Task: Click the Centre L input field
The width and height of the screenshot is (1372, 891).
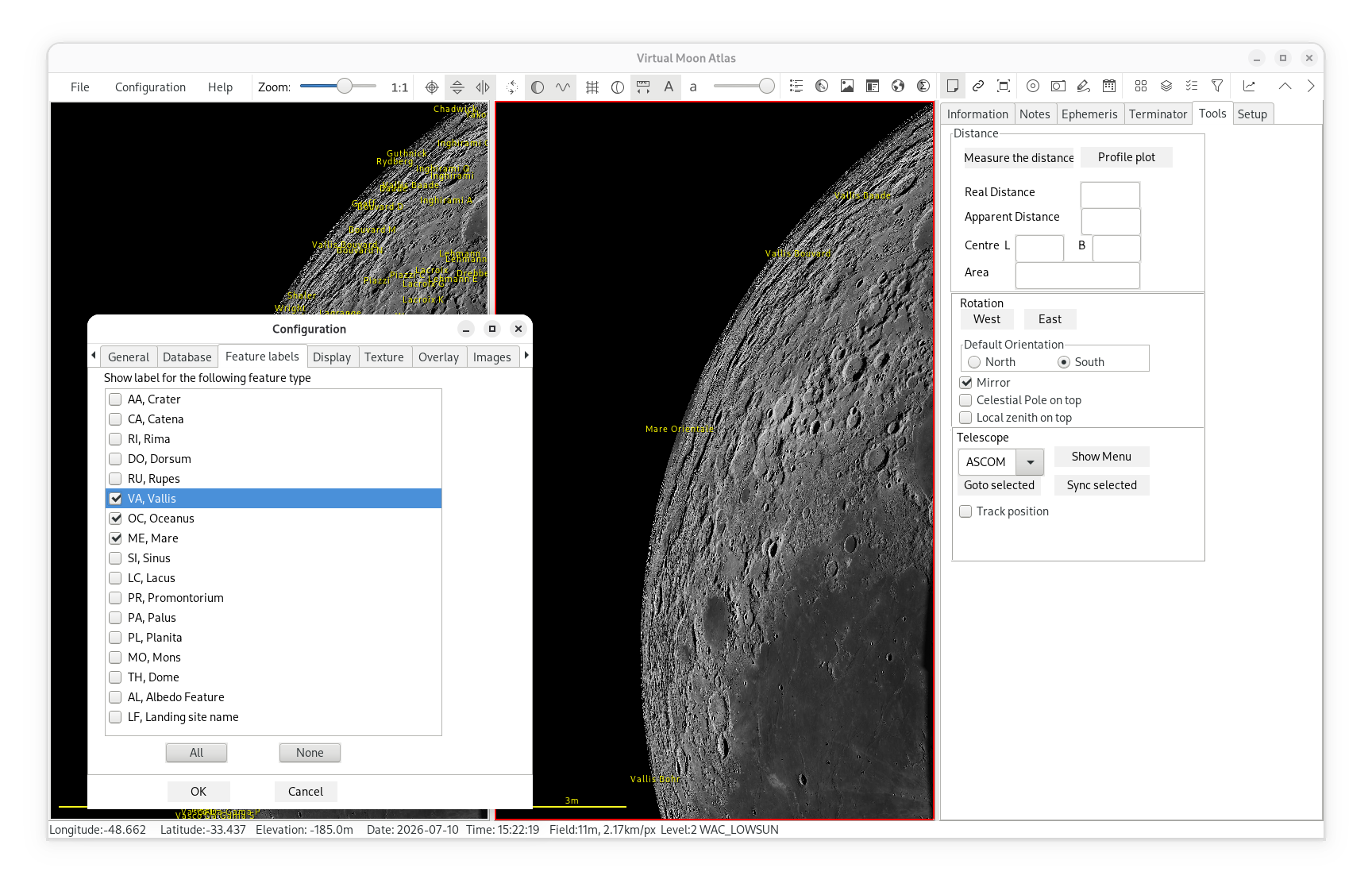Action: coord(1039,249)
